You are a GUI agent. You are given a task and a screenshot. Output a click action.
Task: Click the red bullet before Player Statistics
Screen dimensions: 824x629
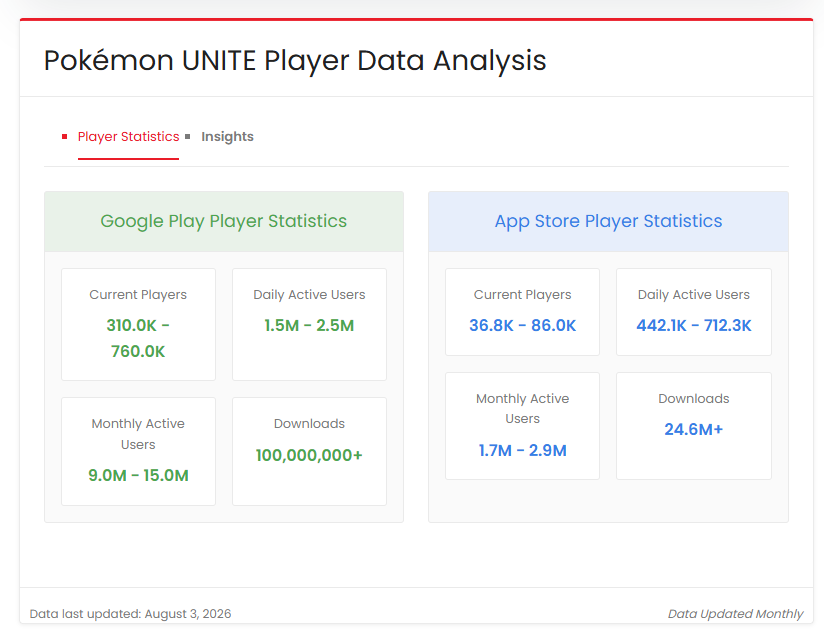(65, 137)
